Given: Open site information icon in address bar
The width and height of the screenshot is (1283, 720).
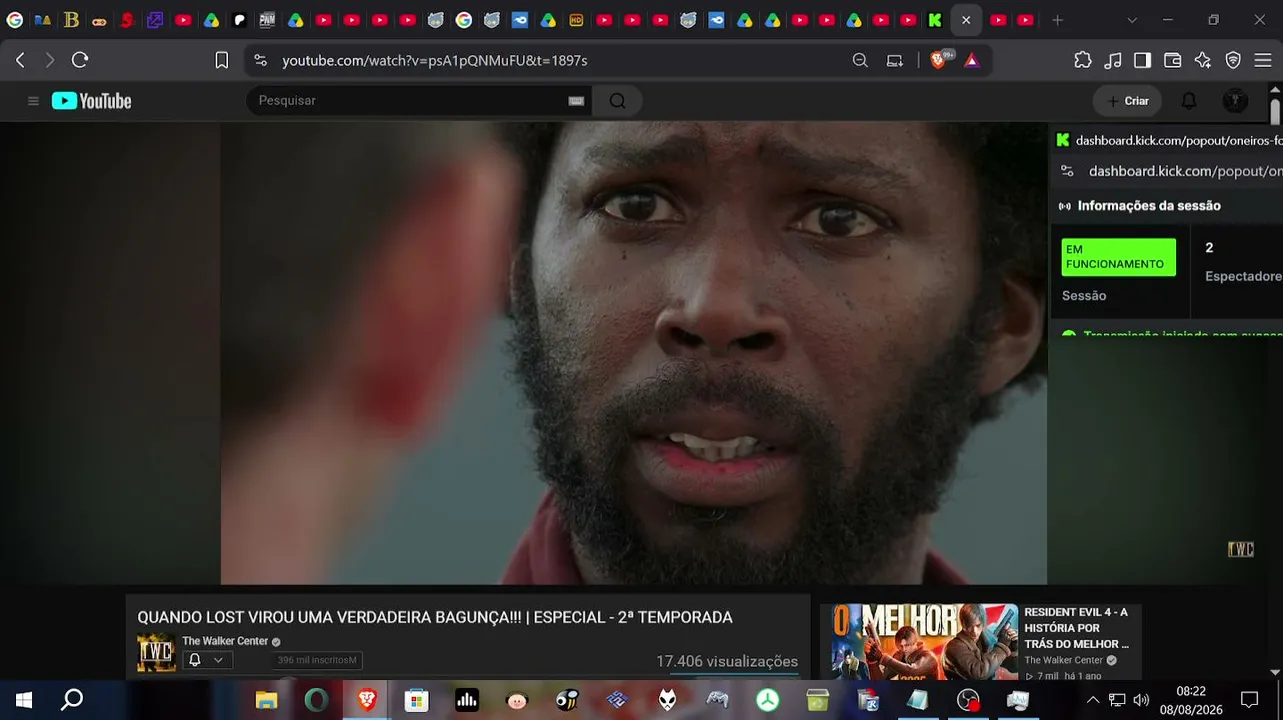Looking at the screenshot, I should 261,60.
